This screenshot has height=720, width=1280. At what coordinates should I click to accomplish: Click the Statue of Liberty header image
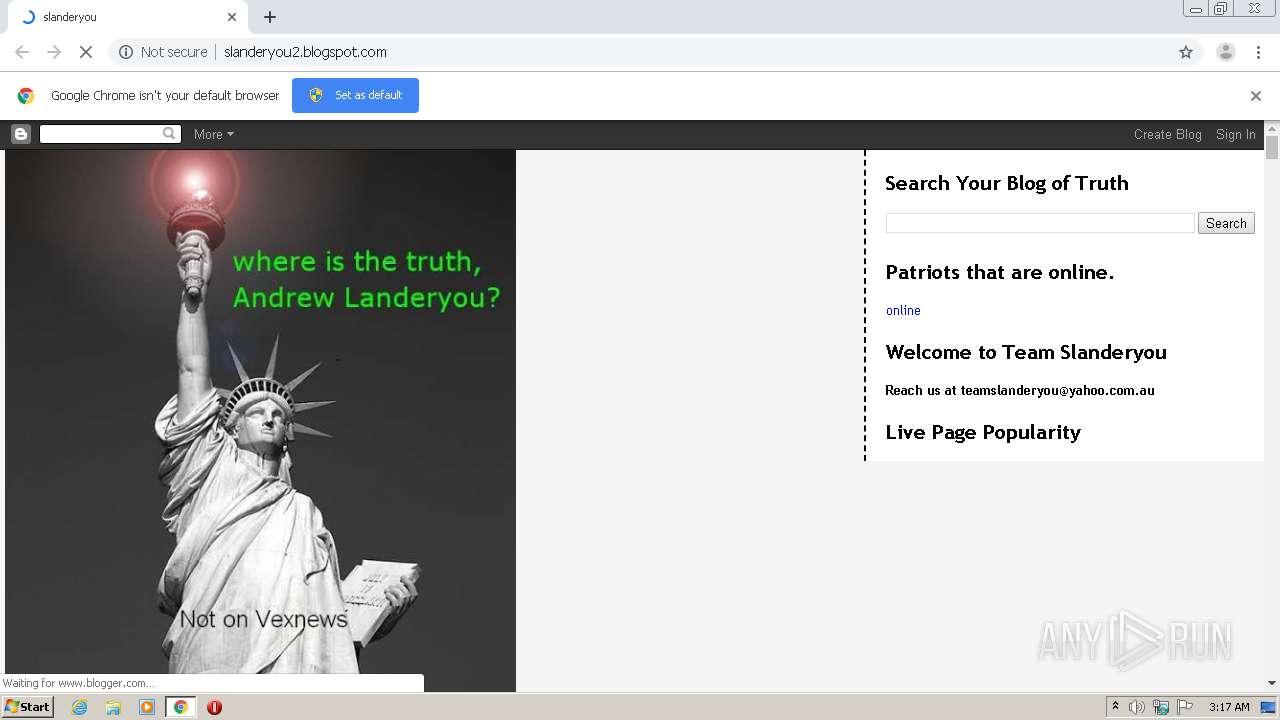coord(260,420)
